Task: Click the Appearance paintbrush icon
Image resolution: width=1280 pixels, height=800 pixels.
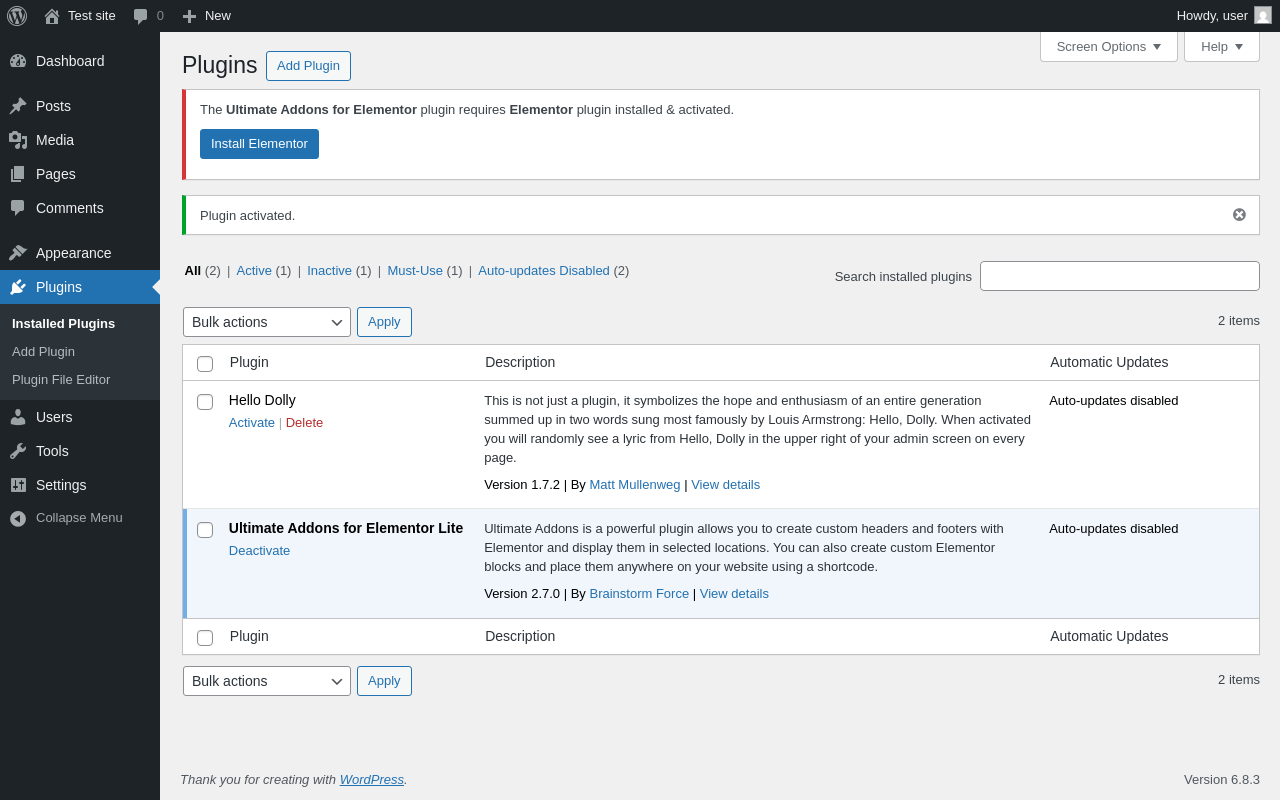Action: pos(18,253)
